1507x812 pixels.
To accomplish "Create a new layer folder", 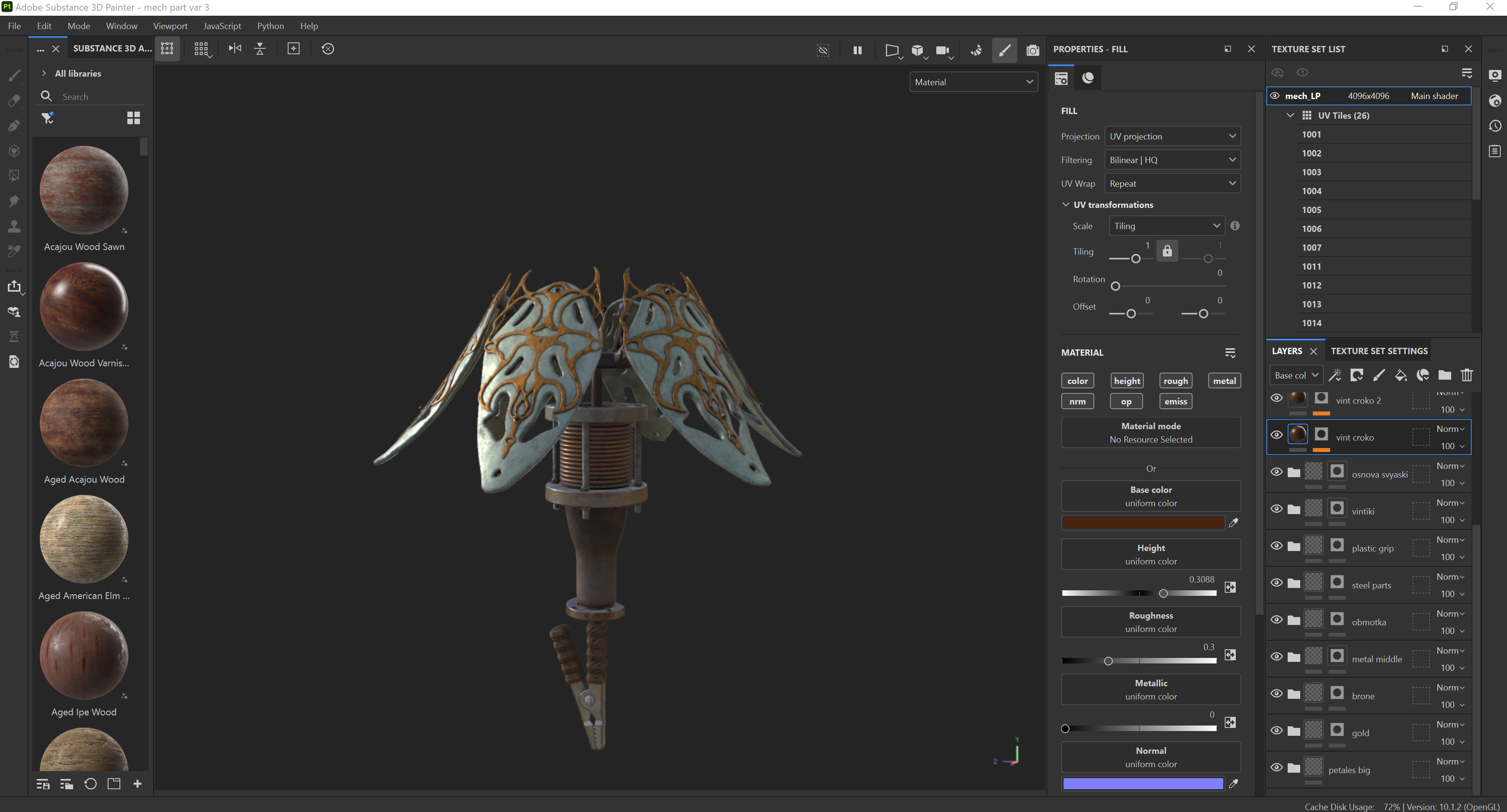I will [x=1445, y=375].
